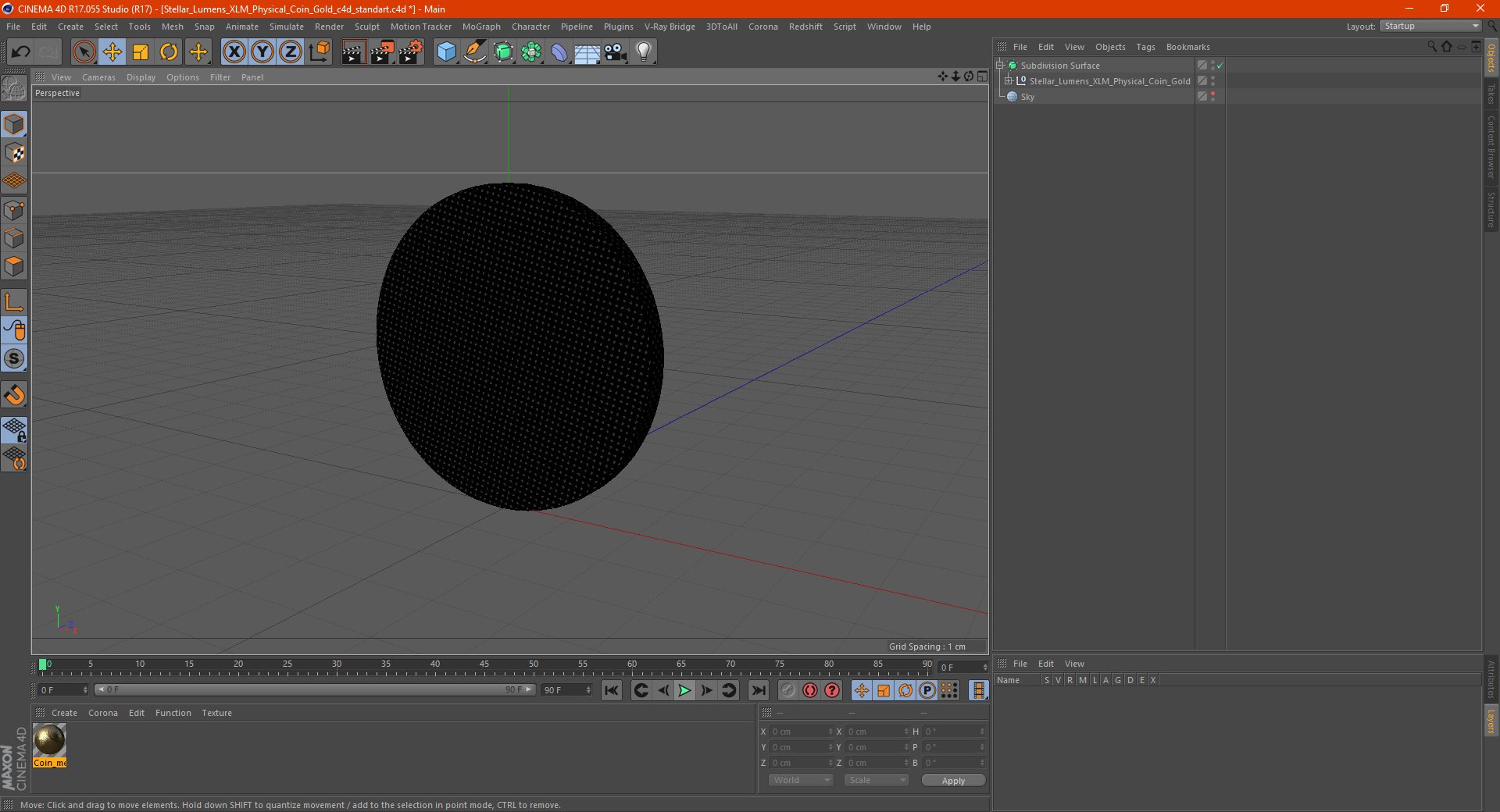Open viewport Options menu

coord(183,77)
